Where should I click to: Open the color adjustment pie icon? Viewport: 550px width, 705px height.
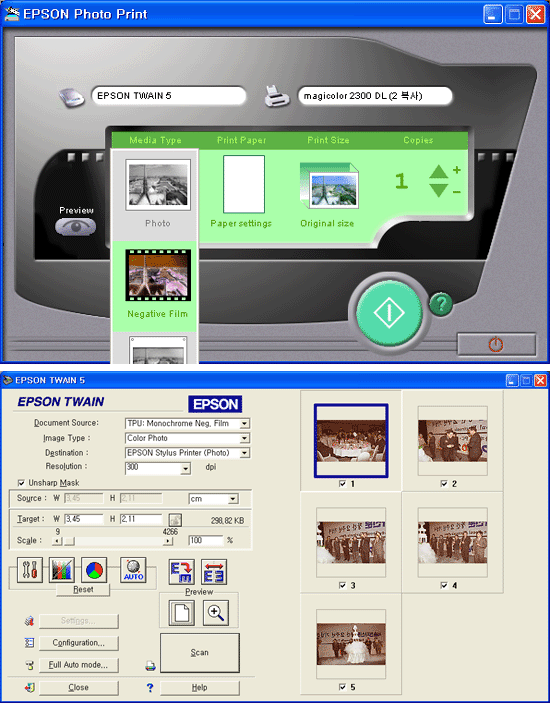click(x=94, y=570)
